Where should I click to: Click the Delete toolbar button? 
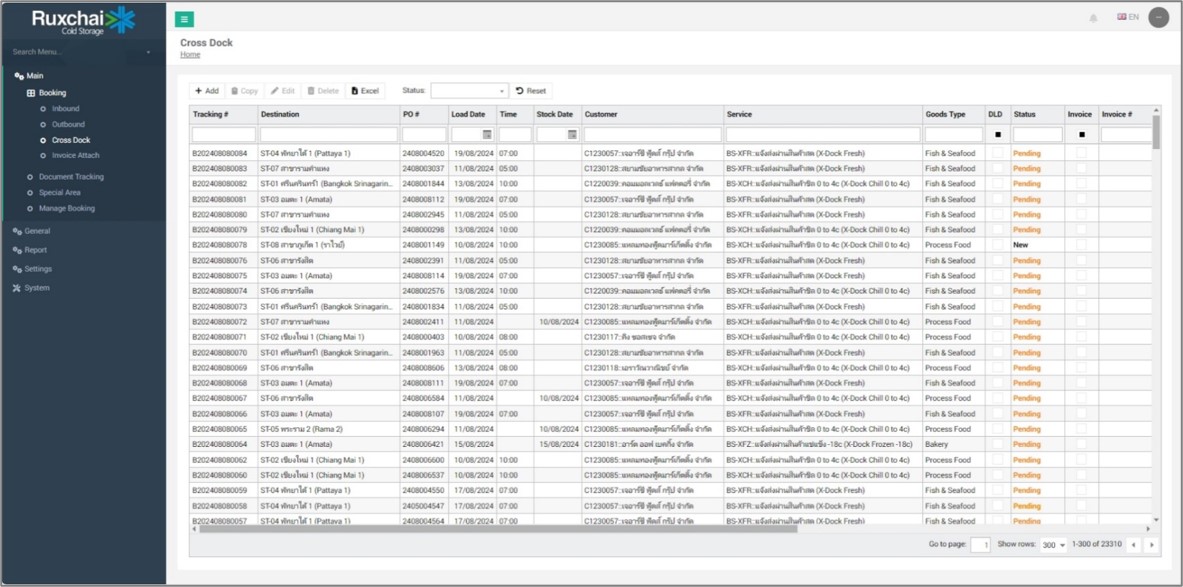click(x=323, y=91)
